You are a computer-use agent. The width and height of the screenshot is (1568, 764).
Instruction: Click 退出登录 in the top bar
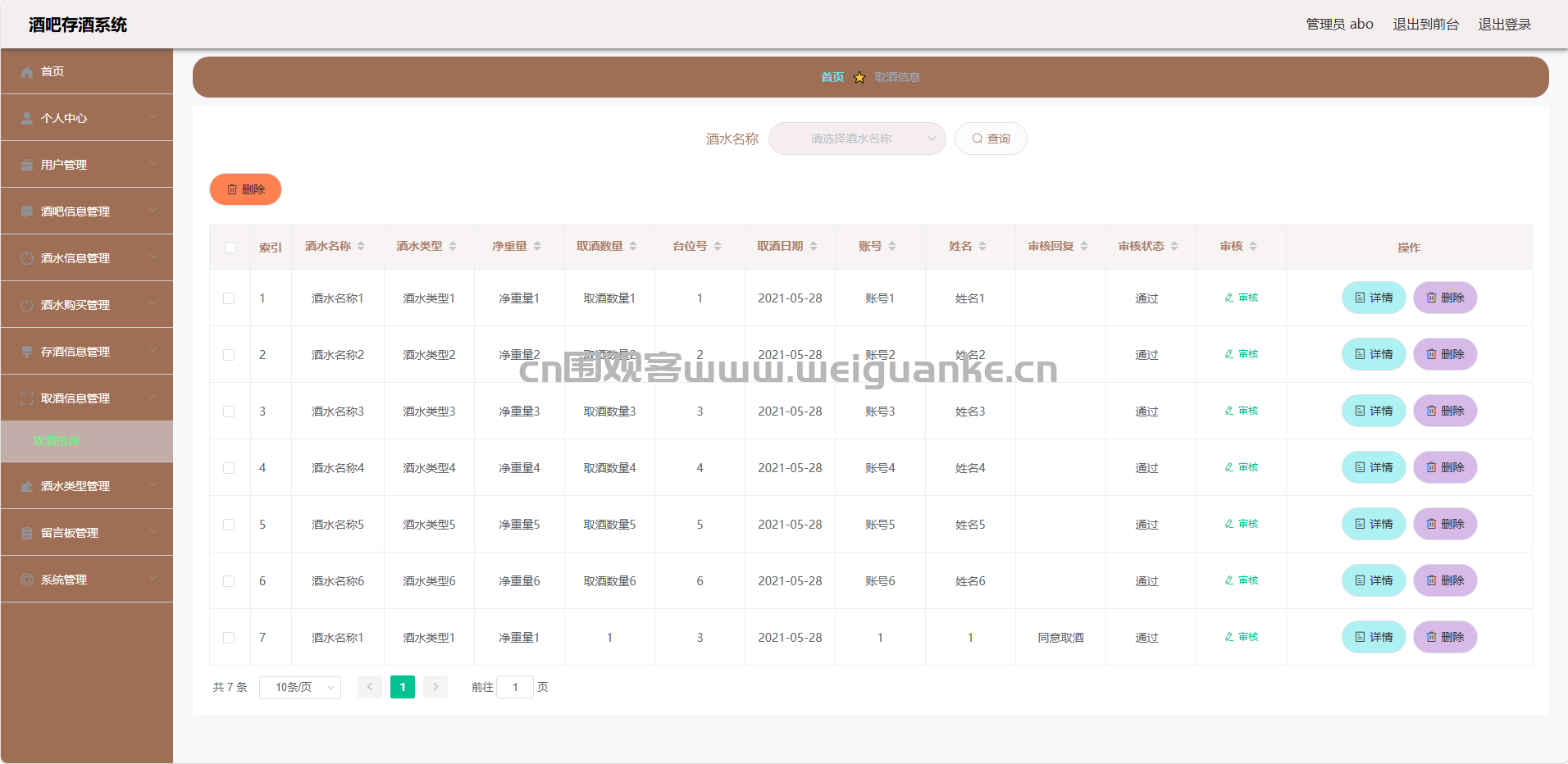[1505, 25]
